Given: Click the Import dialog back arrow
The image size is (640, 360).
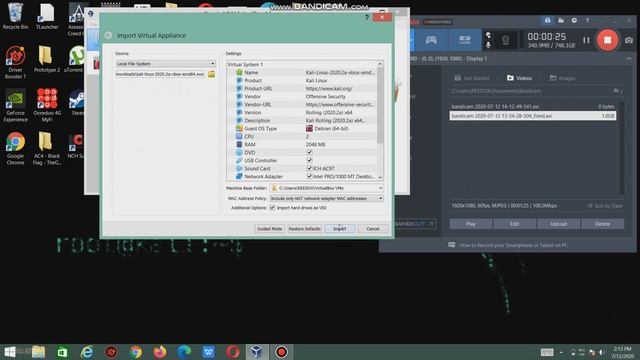Looking at the screenshot, I should pyautogui.click(x=108, y=36).
